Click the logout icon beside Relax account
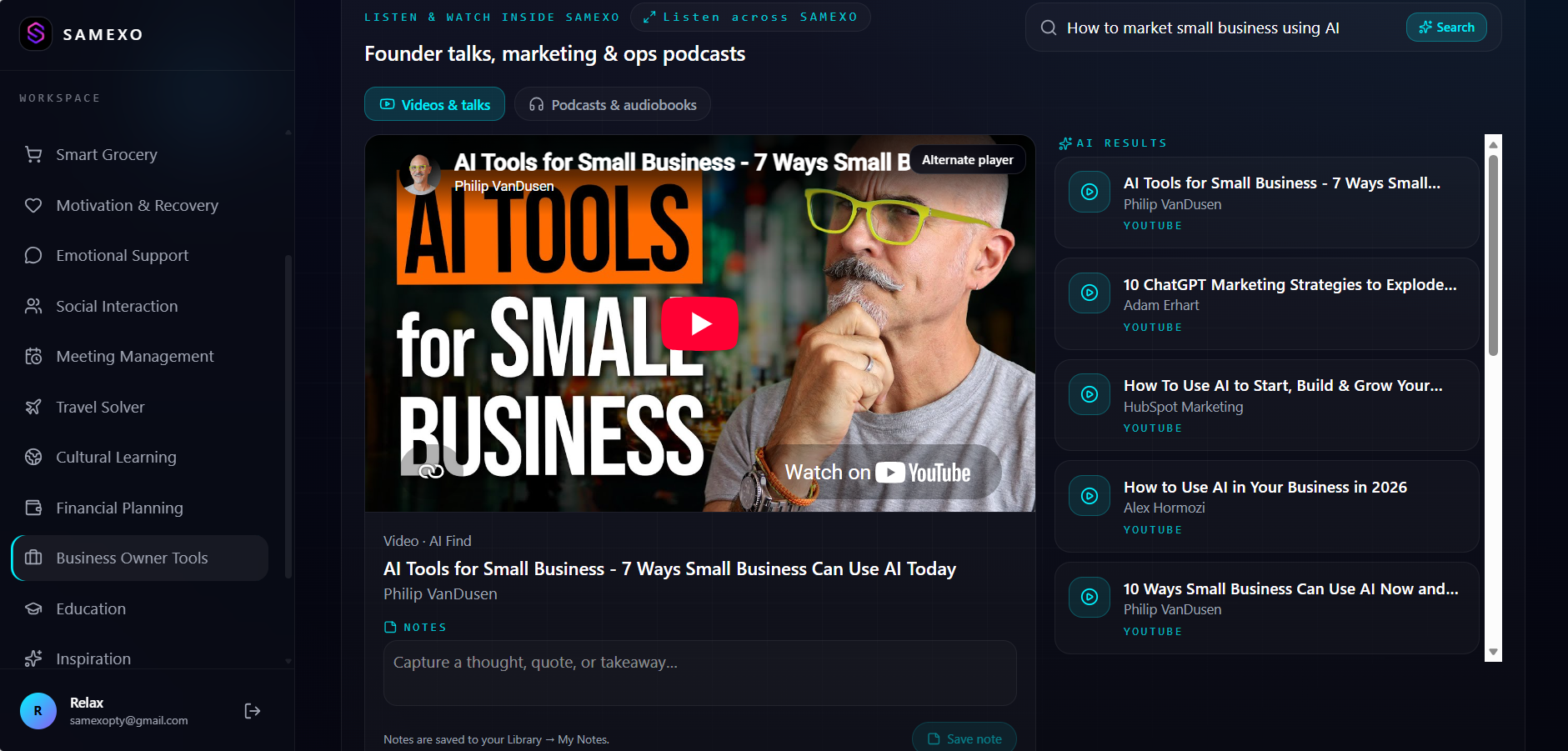The image size is (1568, 751). [x=253, y=711]
